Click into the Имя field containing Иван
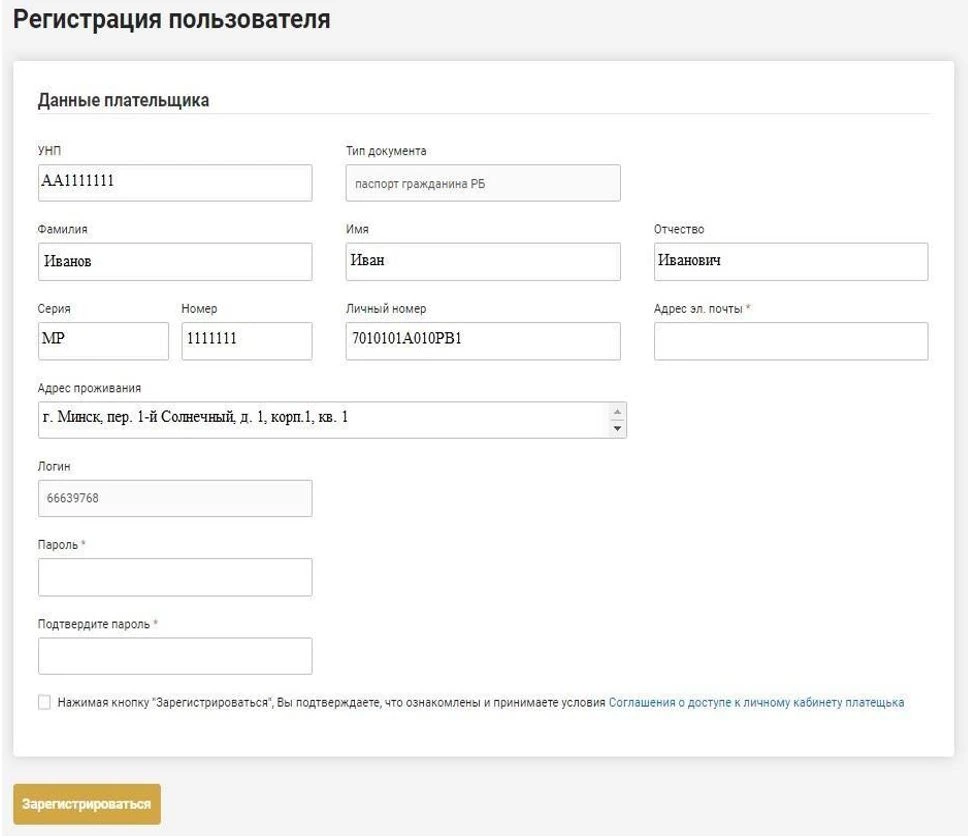968x837 pixels. tap(482, 262)
